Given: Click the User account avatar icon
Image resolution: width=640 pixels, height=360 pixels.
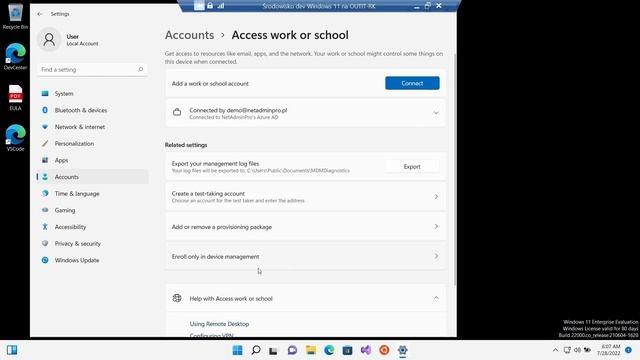Looking at the screenshot, I should pyautogui.click(x=49, y=40).
